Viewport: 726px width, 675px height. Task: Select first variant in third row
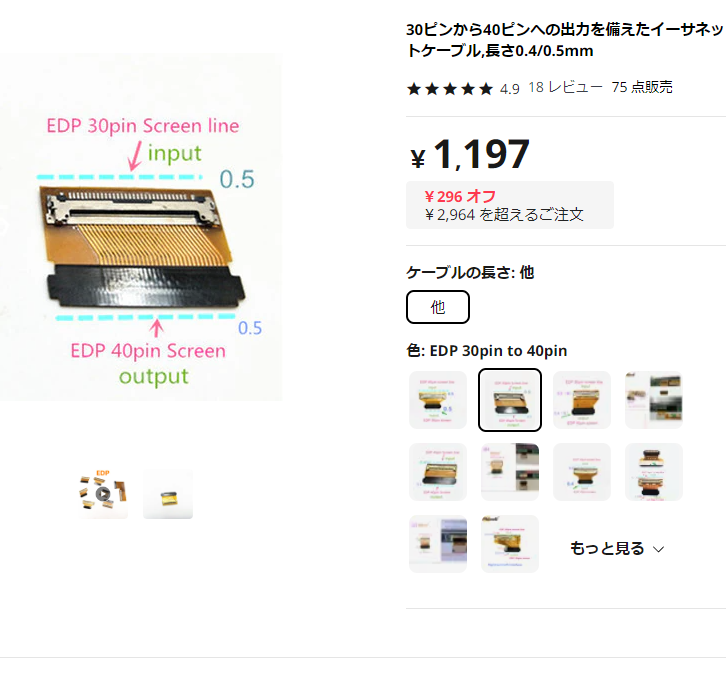[438, 544]
